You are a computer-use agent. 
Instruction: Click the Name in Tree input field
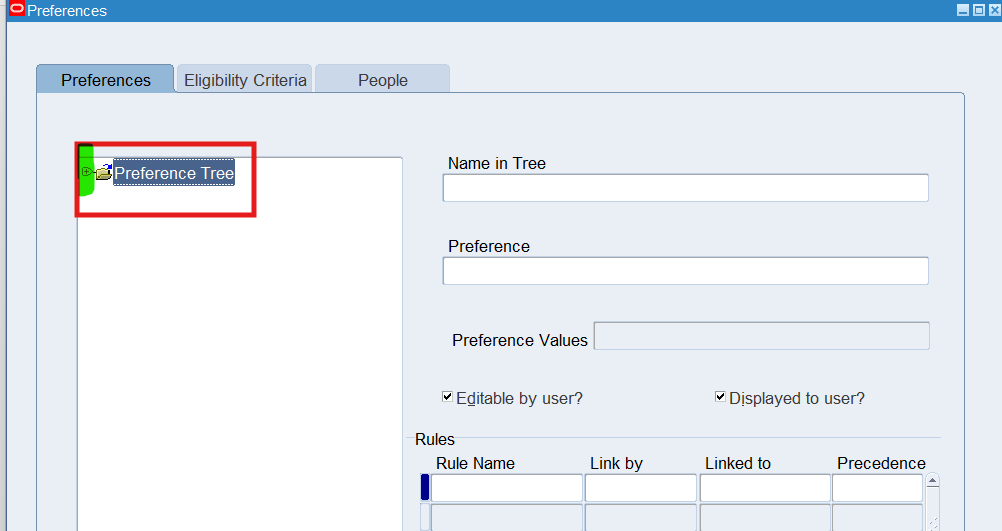[685, 188]
